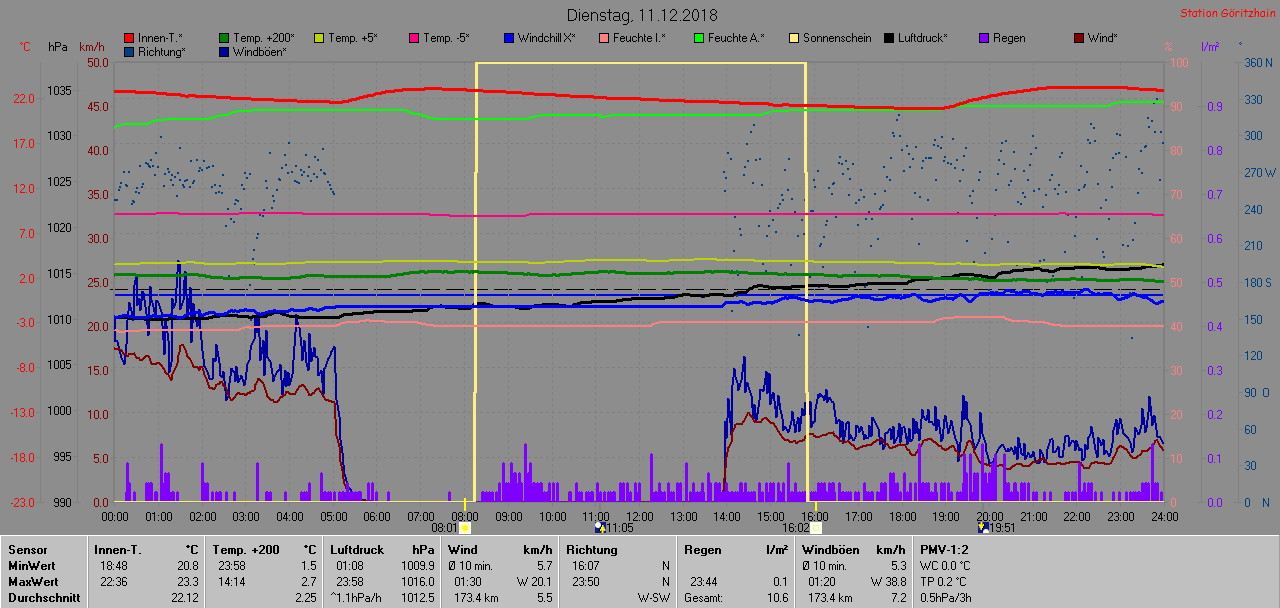This screenshot has height=608, width=1280.
Task: Click the Luftdruck column header in table
Action: (355, 549)
